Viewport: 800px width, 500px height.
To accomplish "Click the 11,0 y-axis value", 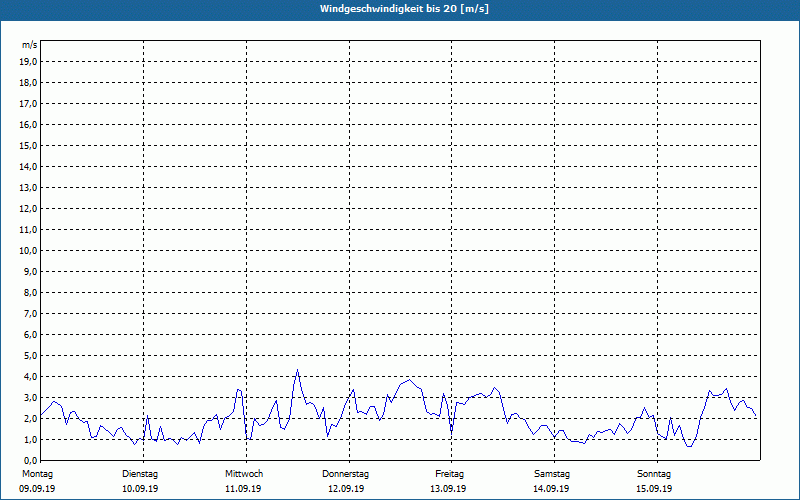I will 28,230.
